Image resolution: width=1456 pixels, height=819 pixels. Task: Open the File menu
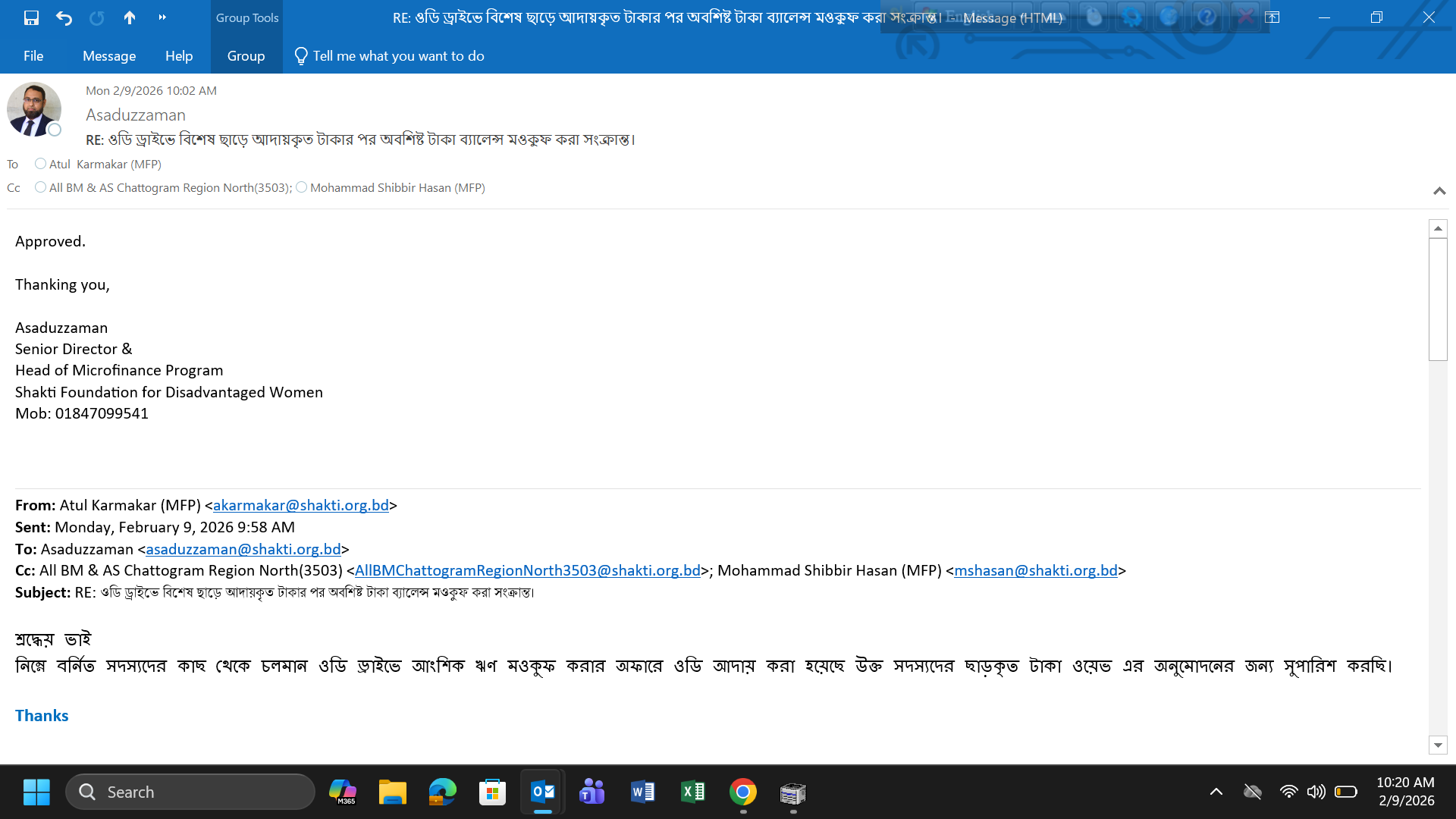tap(33, 56)
